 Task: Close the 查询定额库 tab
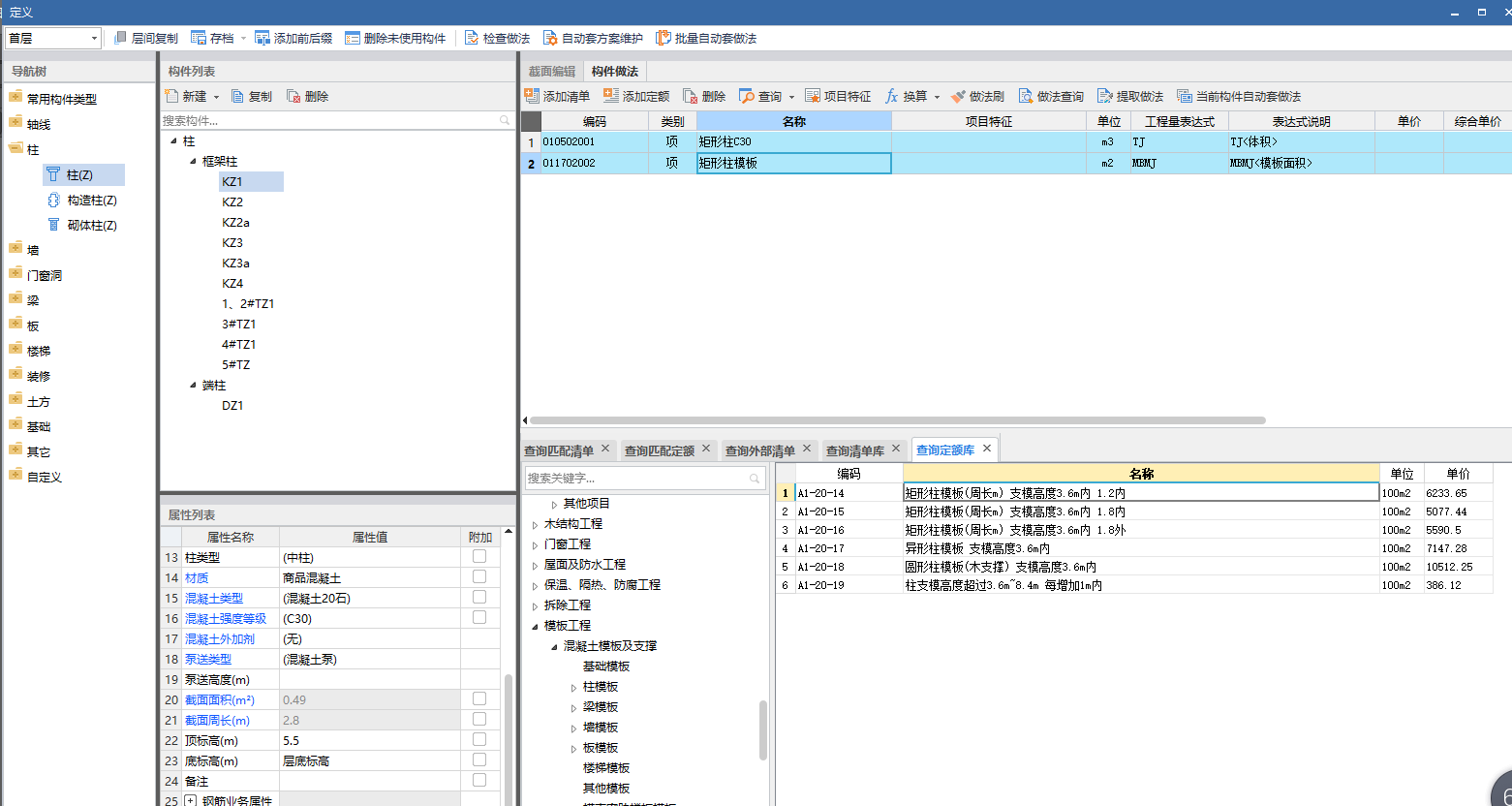tap(987, 449)
